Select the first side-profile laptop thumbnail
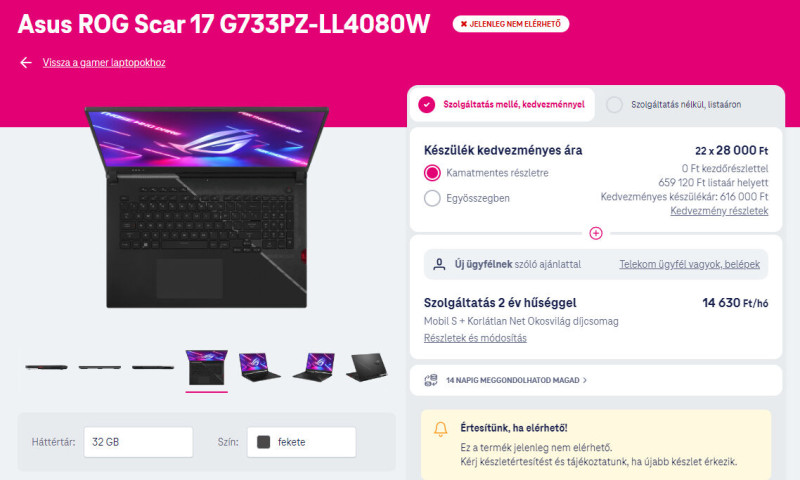The height and width of the screenshot is (480, 800). [x=46, y=367]
